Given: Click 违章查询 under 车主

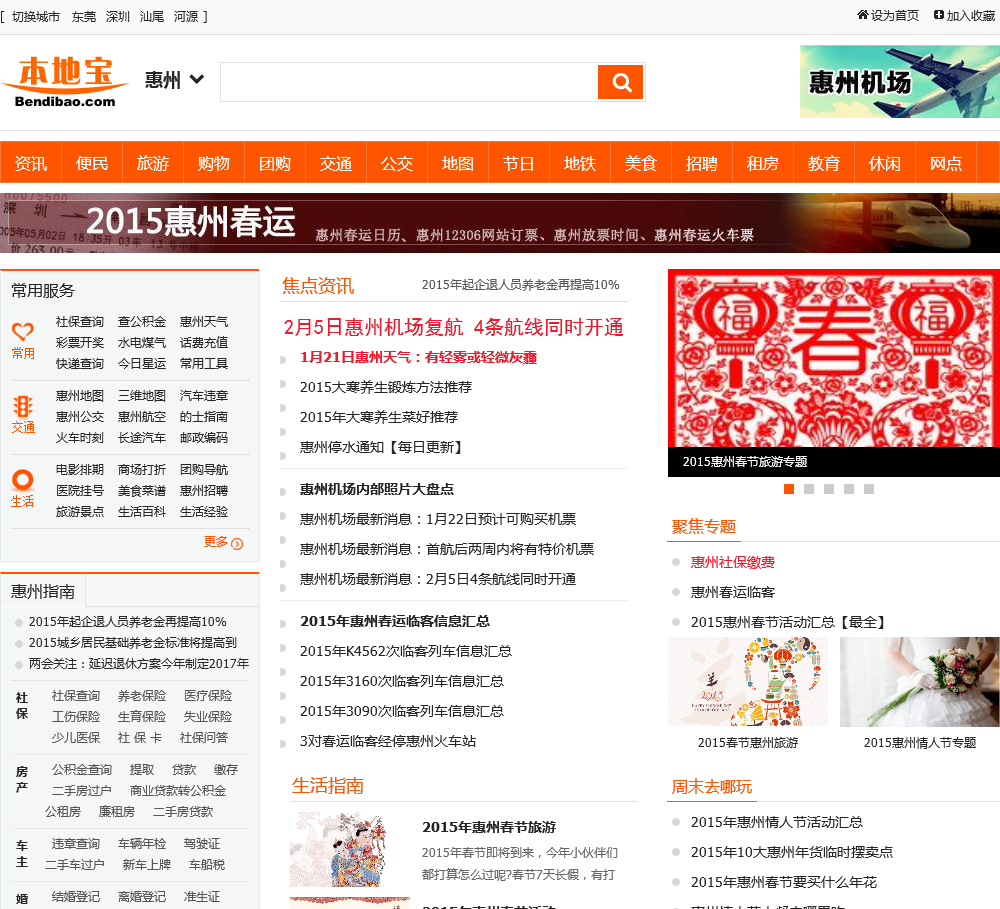Looking at the screenshot, I should pyautogui.click(x=76, y=843).
